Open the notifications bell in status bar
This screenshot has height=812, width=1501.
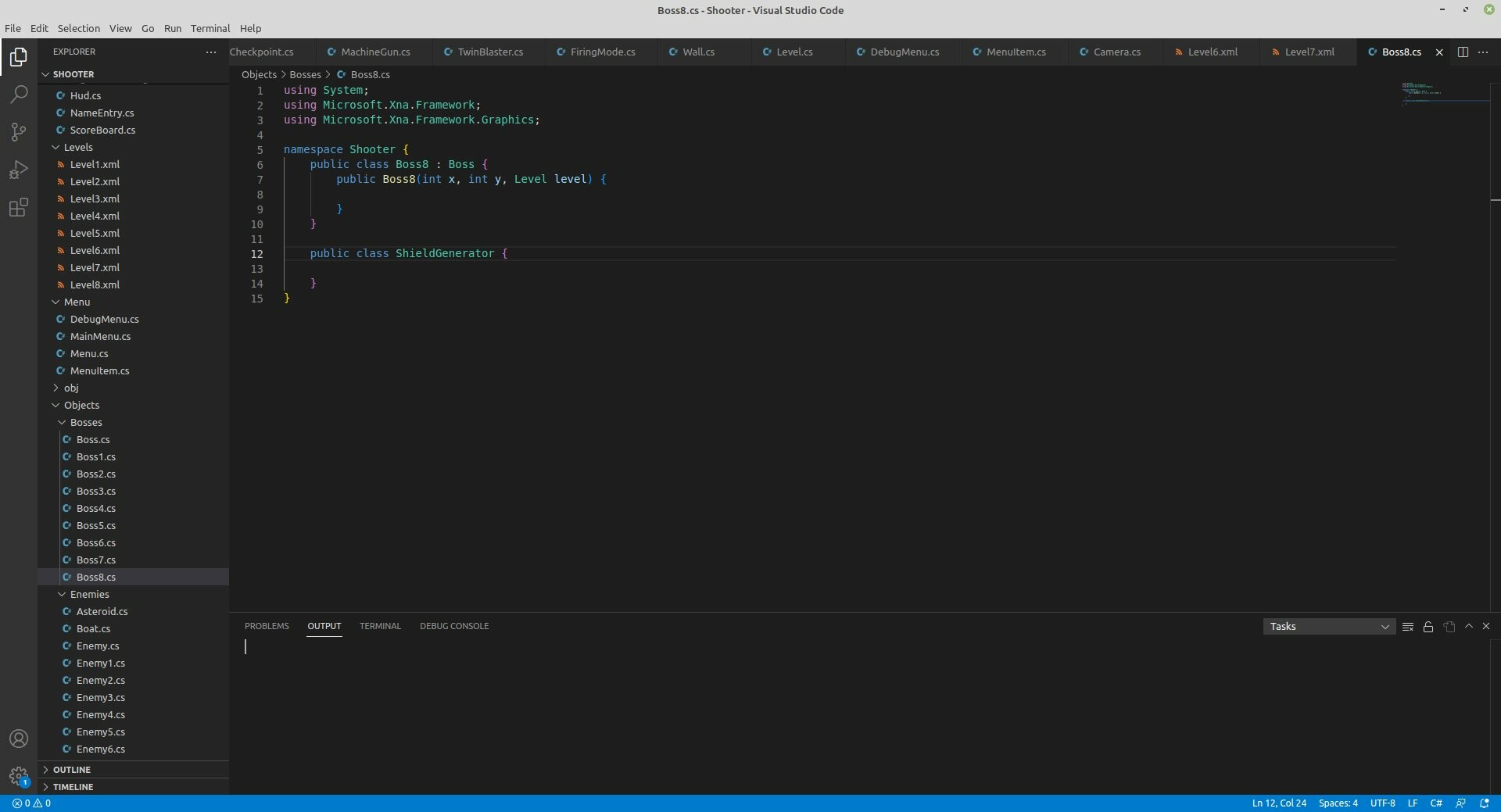pos(1484,803)
